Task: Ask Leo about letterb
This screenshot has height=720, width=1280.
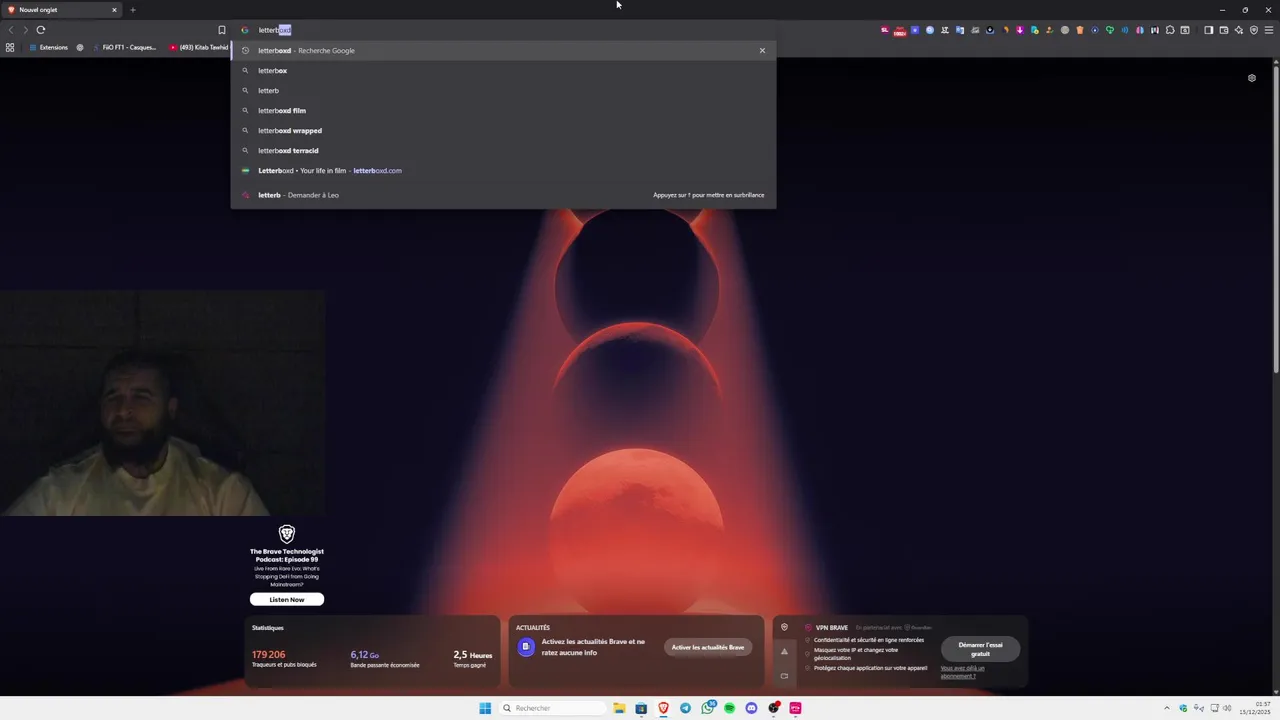Action: pyautogui.click(x=503, y=195)
